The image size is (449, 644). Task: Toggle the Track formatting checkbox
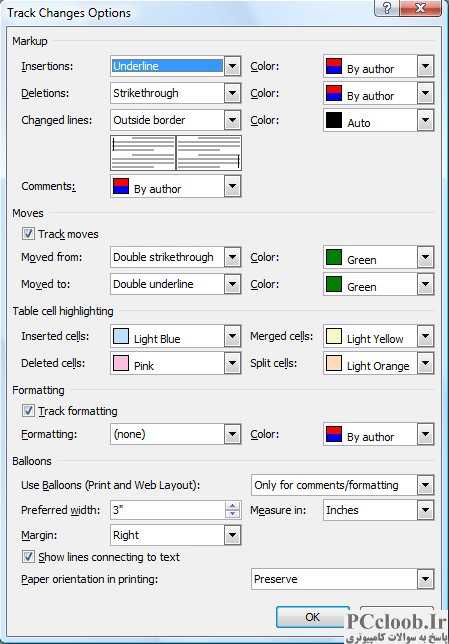[x=28, y=410]
